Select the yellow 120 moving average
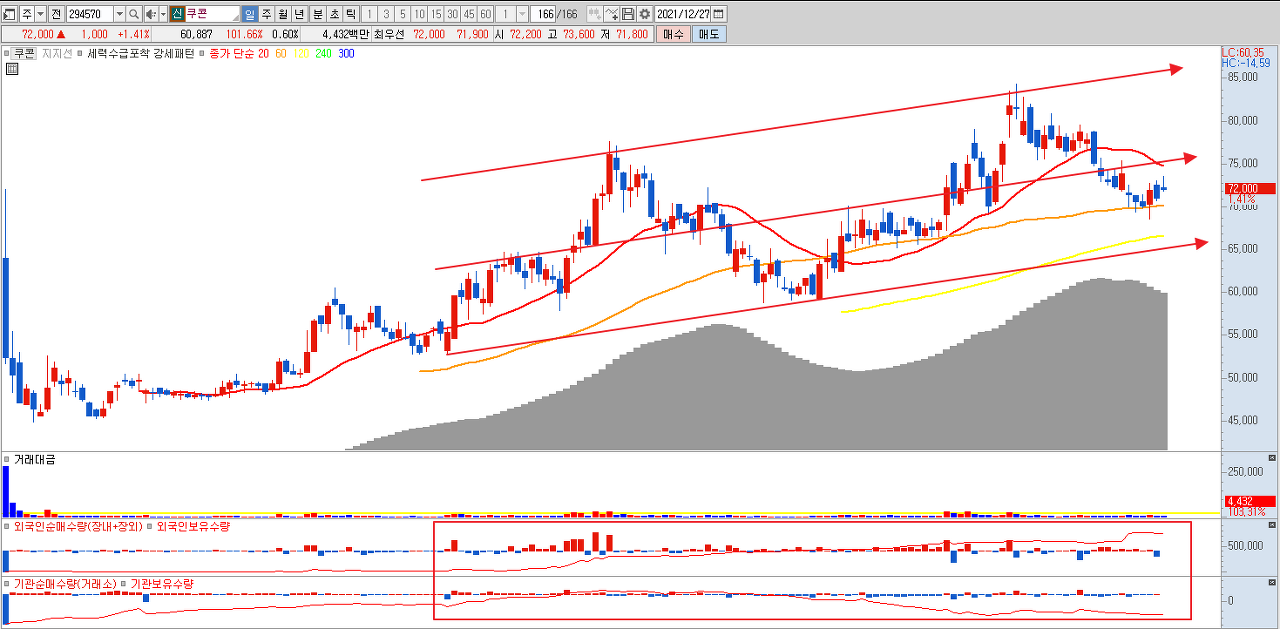The height and width of the screenshot is (629, 1280). 301,54
